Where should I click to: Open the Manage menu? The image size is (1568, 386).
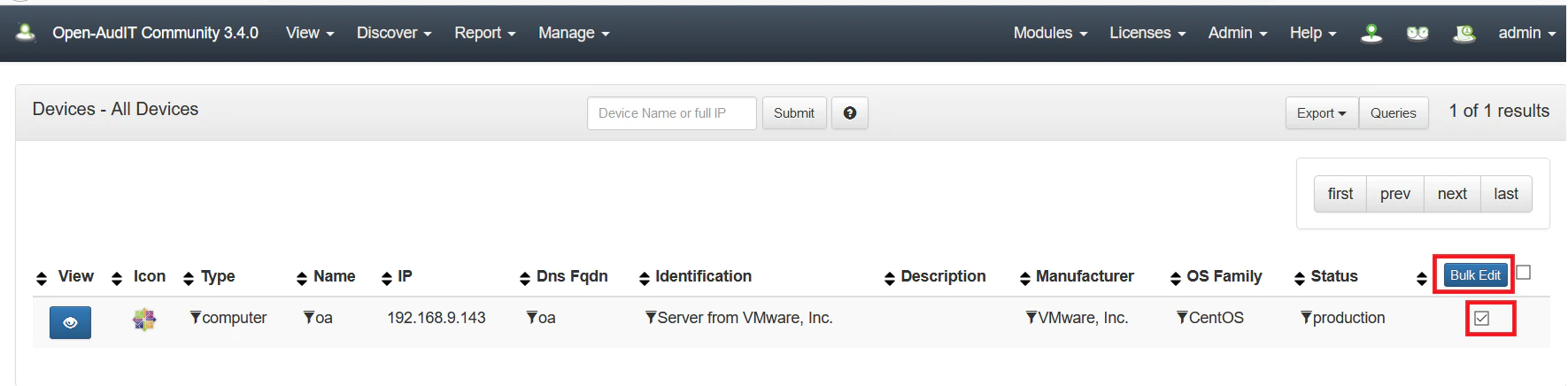[574, 33]
